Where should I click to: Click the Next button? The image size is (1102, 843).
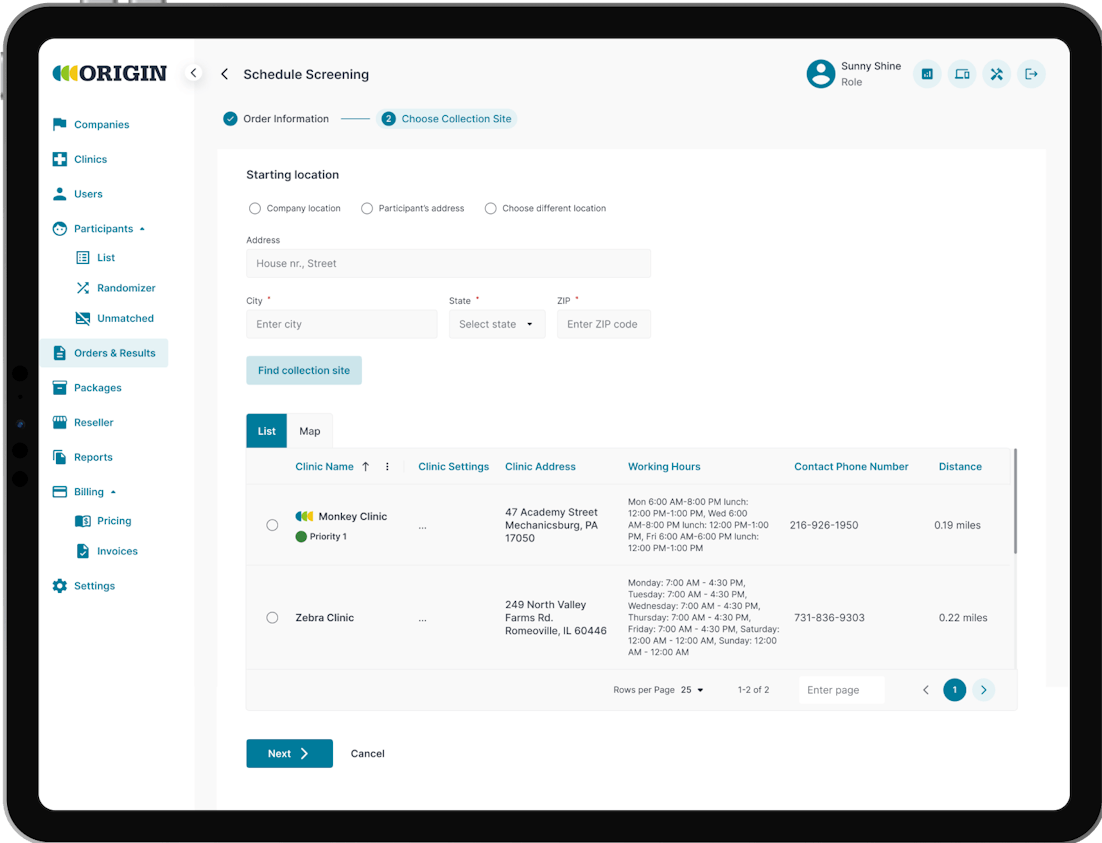(290, 753)
